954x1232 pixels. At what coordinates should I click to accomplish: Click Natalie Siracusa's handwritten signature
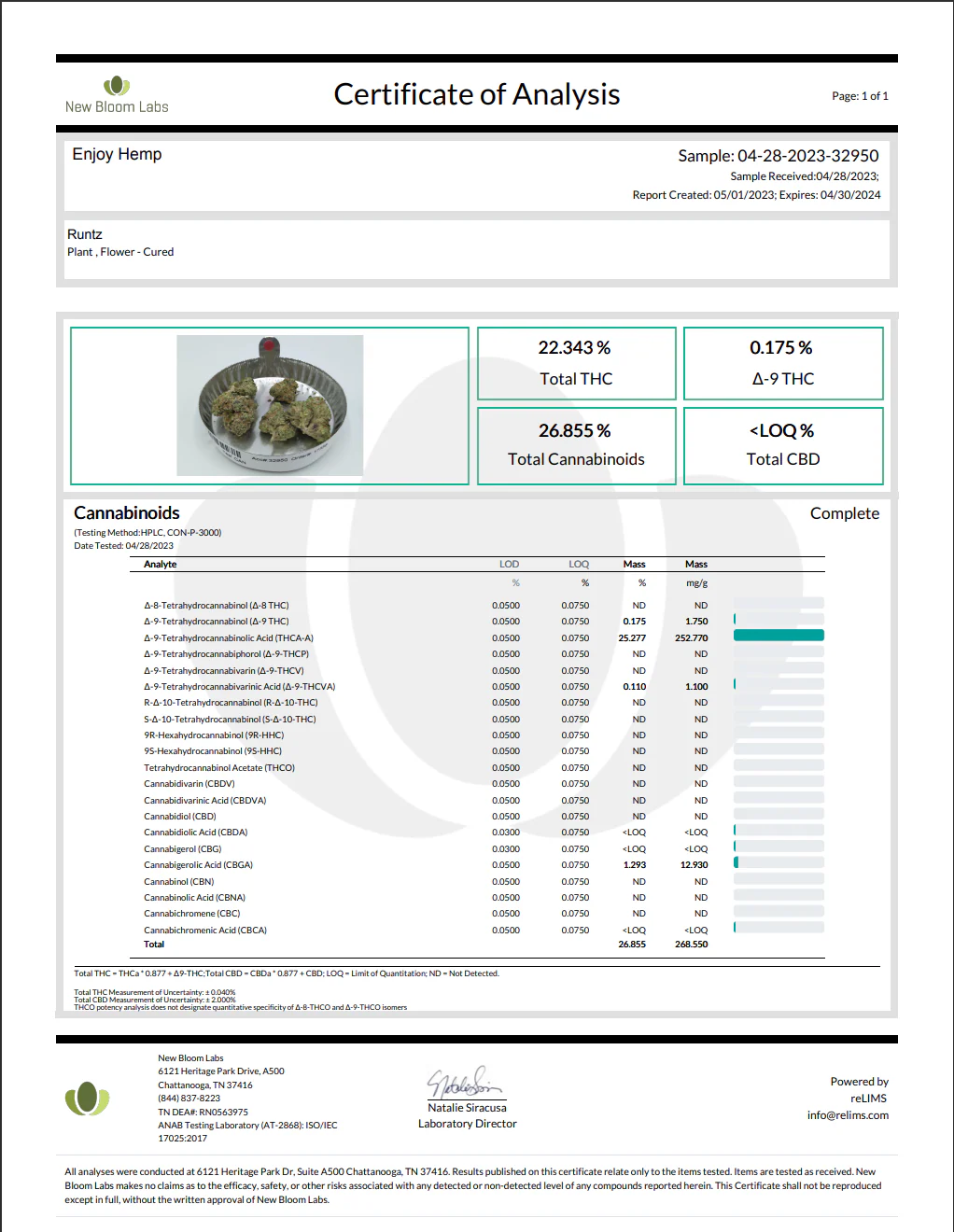click(466, 1083)
